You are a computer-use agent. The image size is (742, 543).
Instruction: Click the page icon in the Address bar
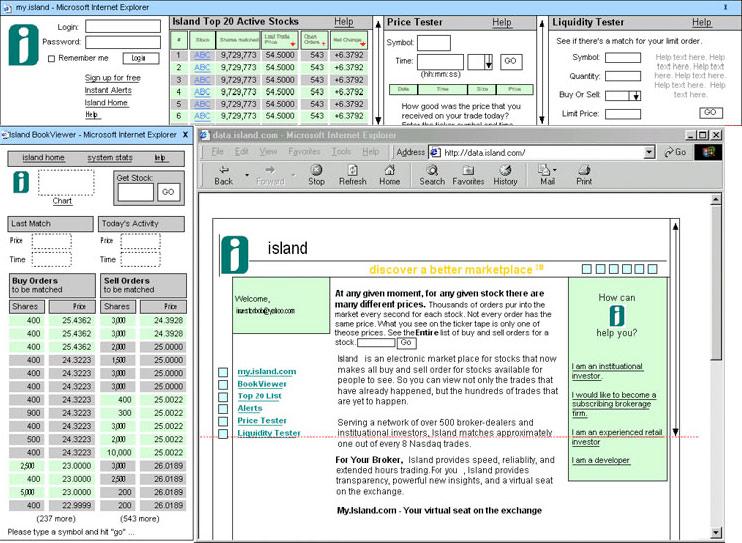(435, 152)
